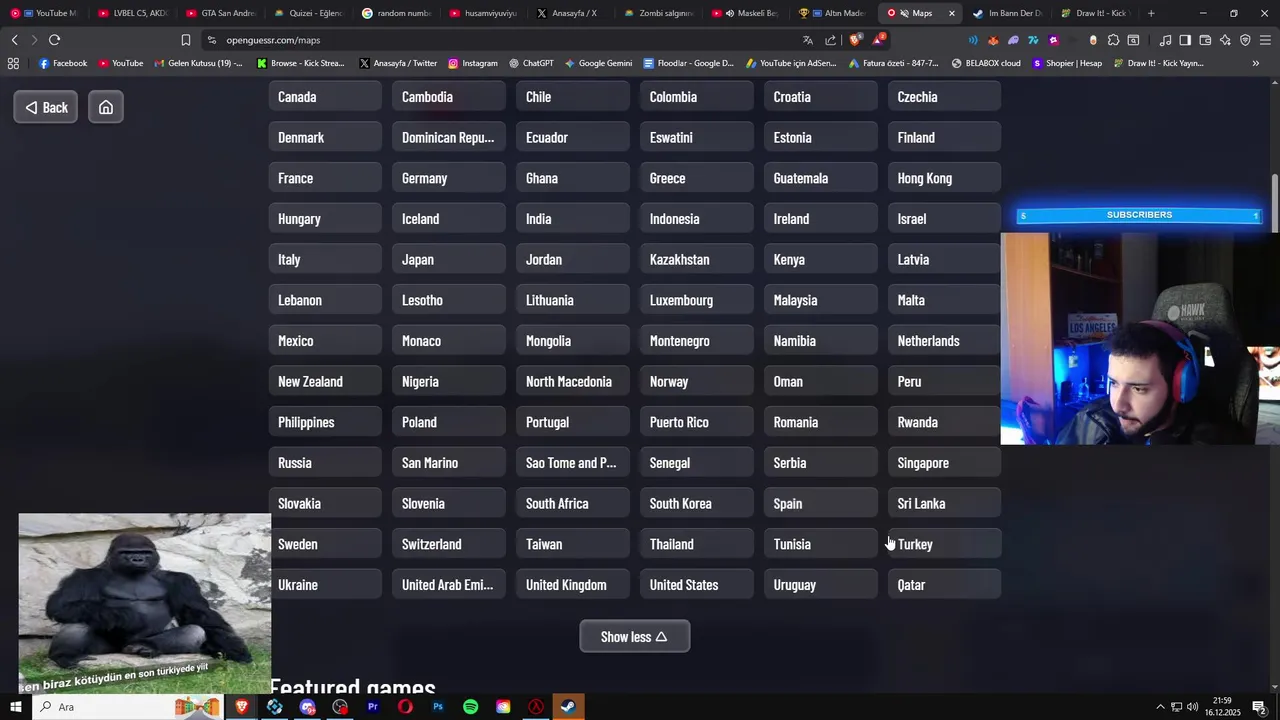Go back with the Back button
Image resolution: width=1280 pixels, height=720 pixels.
point(46,107)
